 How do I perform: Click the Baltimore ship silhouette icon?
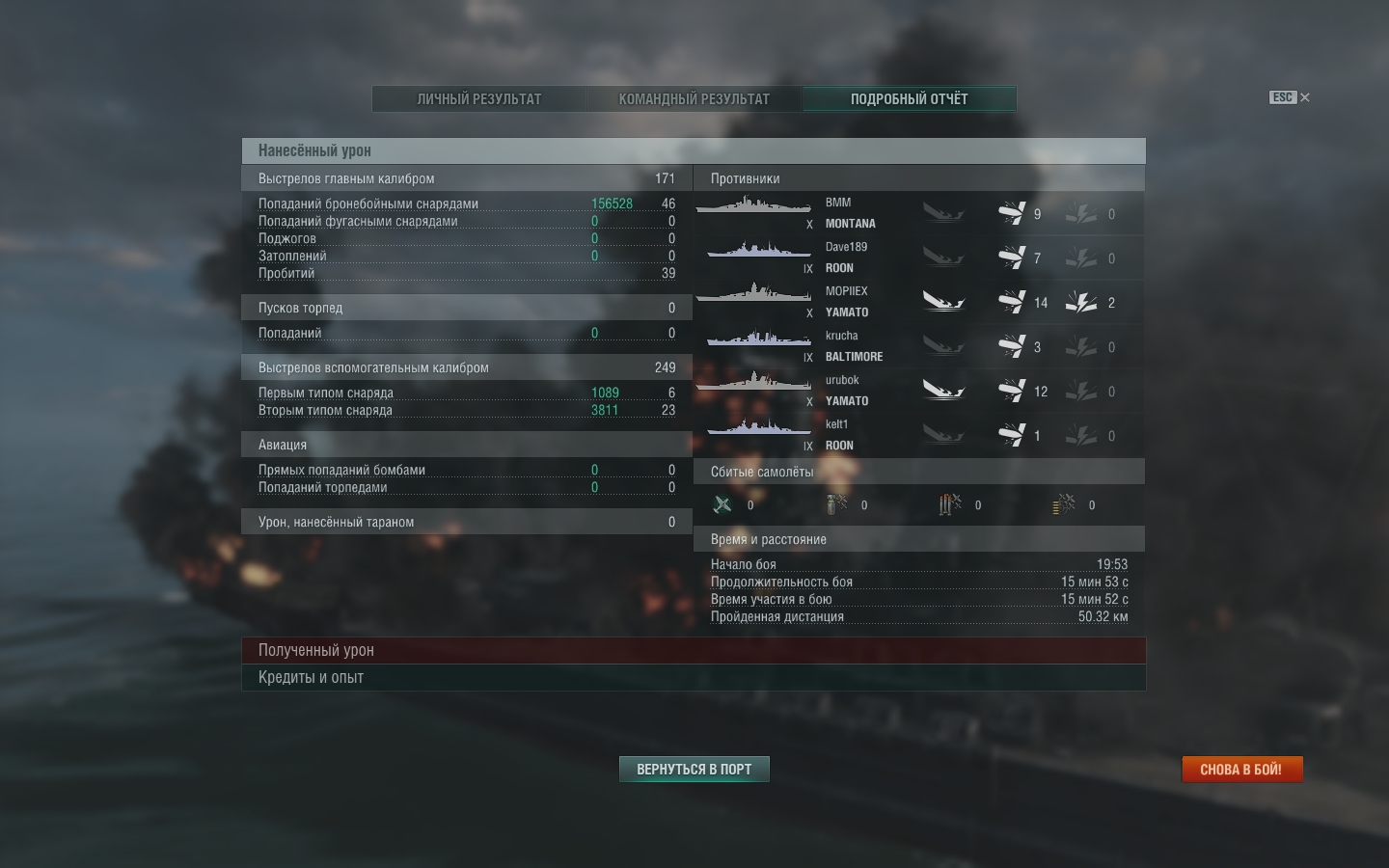(x=758, y=338)
